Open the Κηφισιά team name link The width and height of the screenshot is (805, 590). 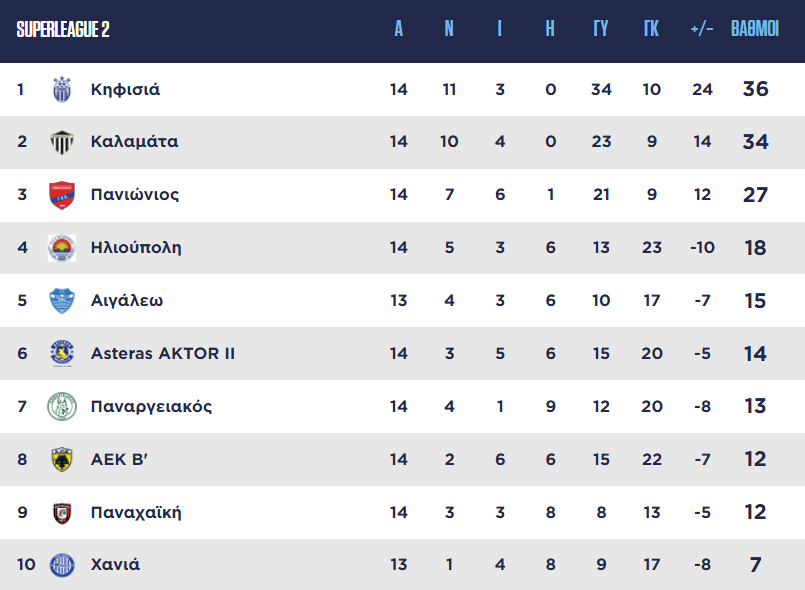(x=125, y=89)
